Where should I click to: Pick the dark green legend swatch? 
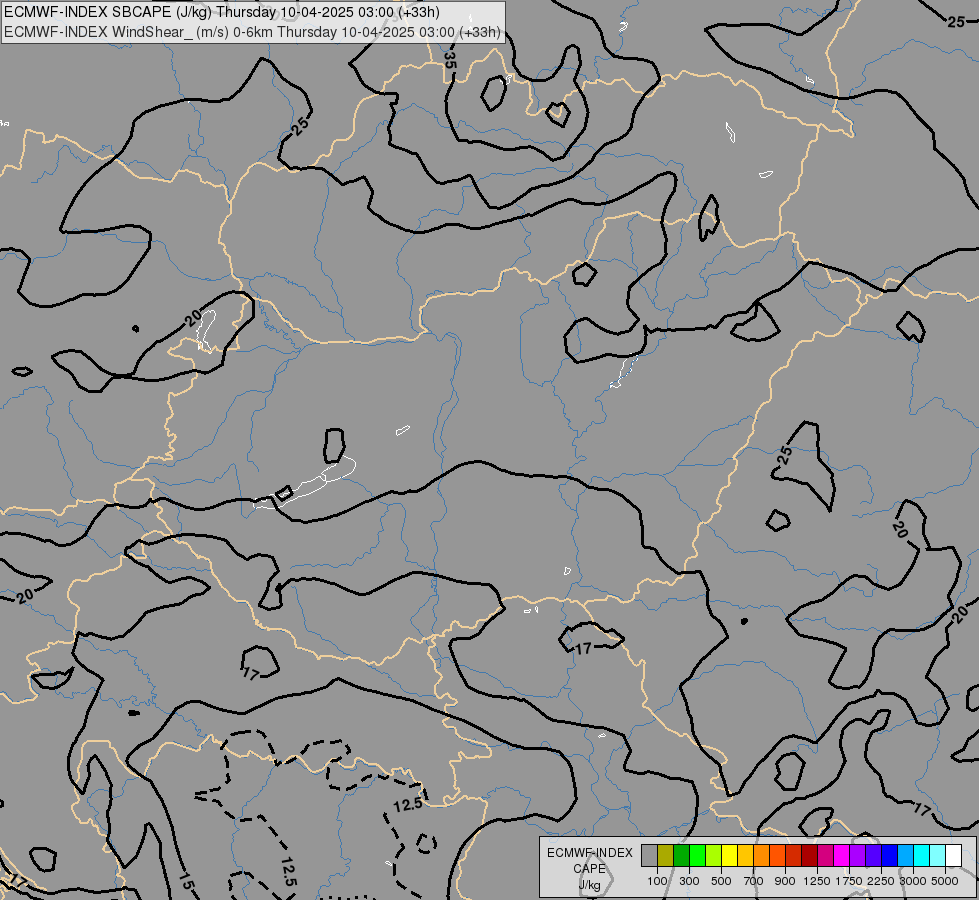tap(682, 856)
